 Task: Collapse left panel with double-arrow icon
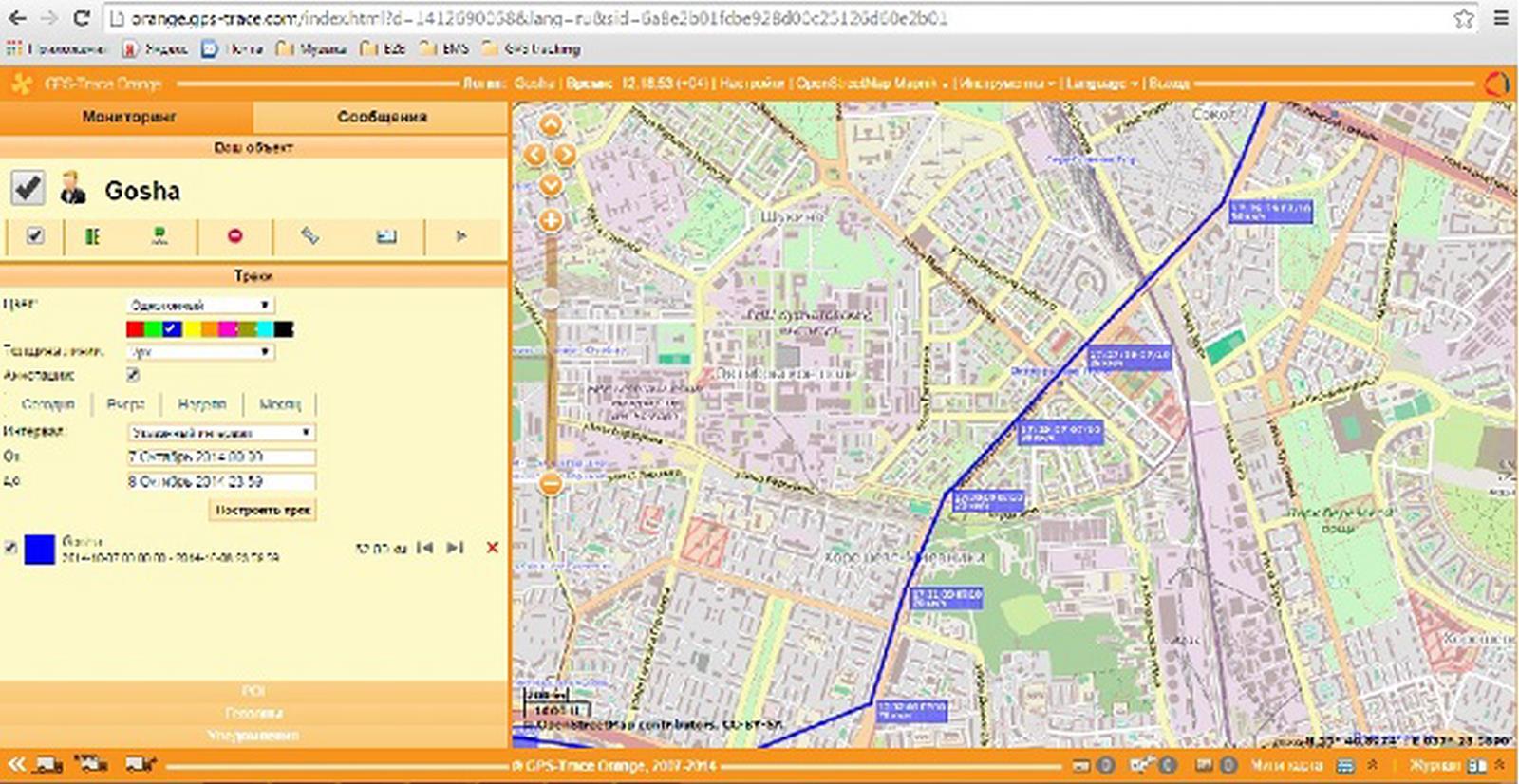(x=16, y=764)
